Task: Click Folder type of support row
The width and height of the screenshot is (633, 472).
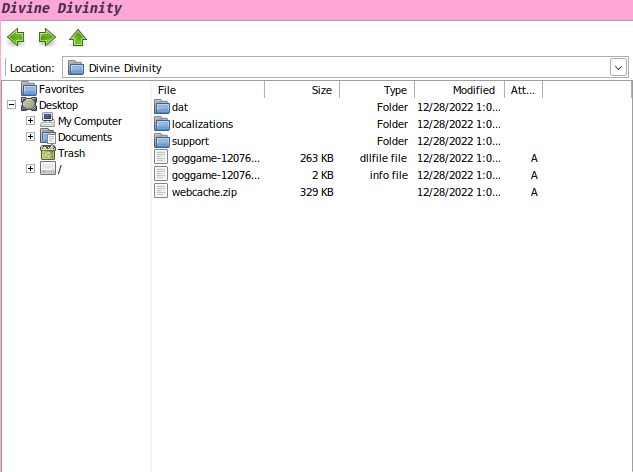Action: (392, 141)
